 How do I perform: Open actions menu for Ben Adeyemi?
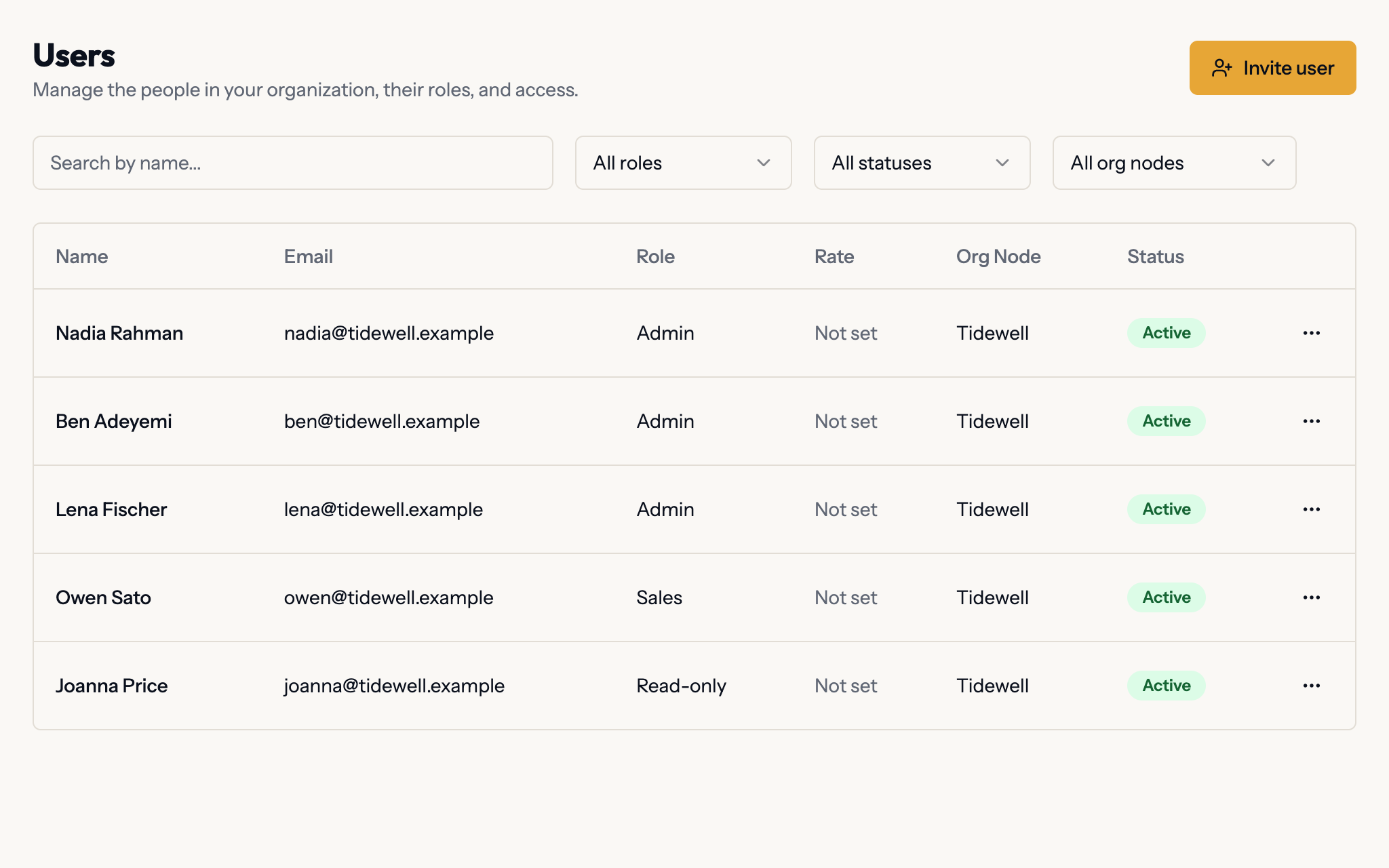coord(1311,421)
